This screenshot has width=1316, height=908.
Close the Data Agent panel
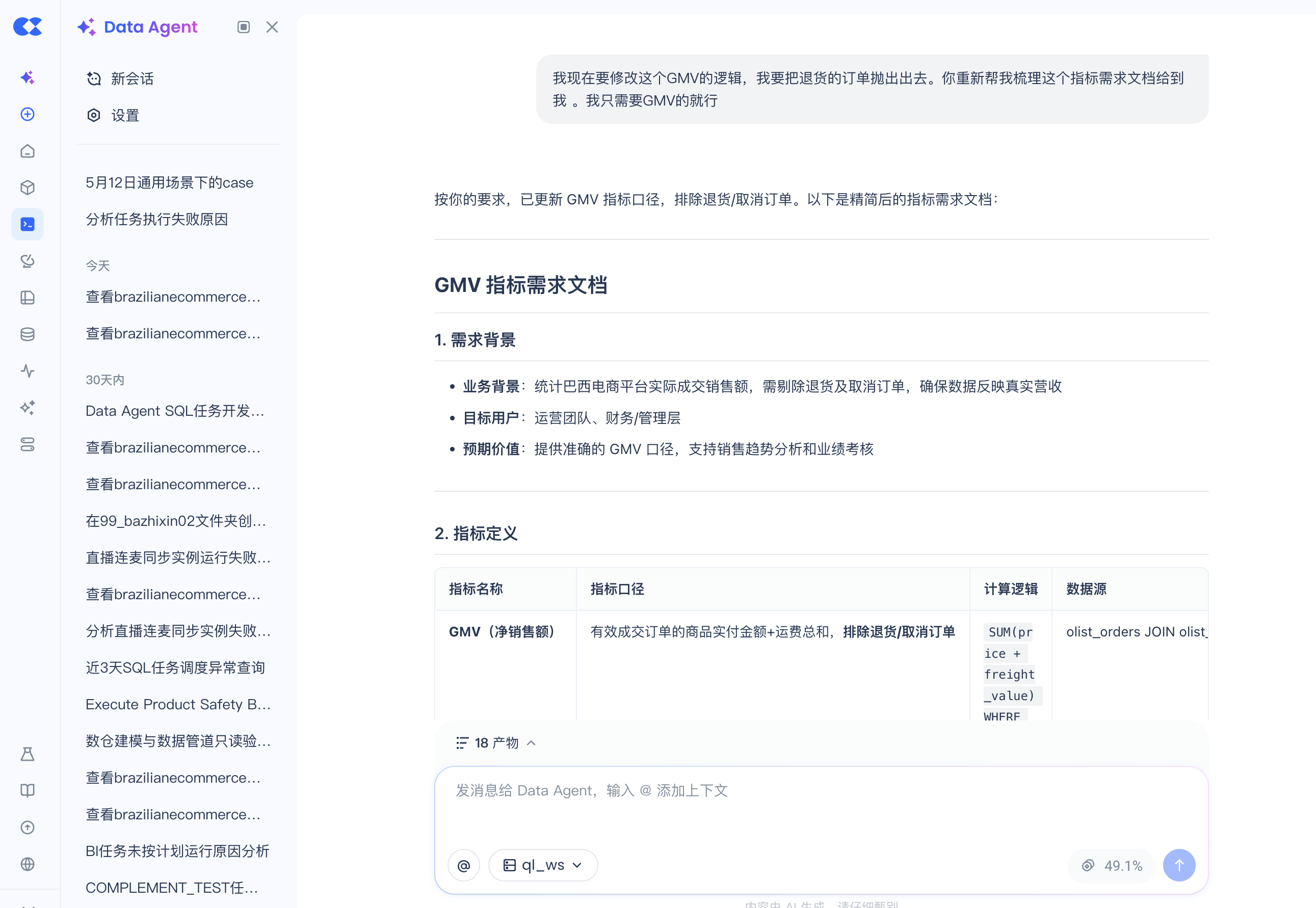272,26
